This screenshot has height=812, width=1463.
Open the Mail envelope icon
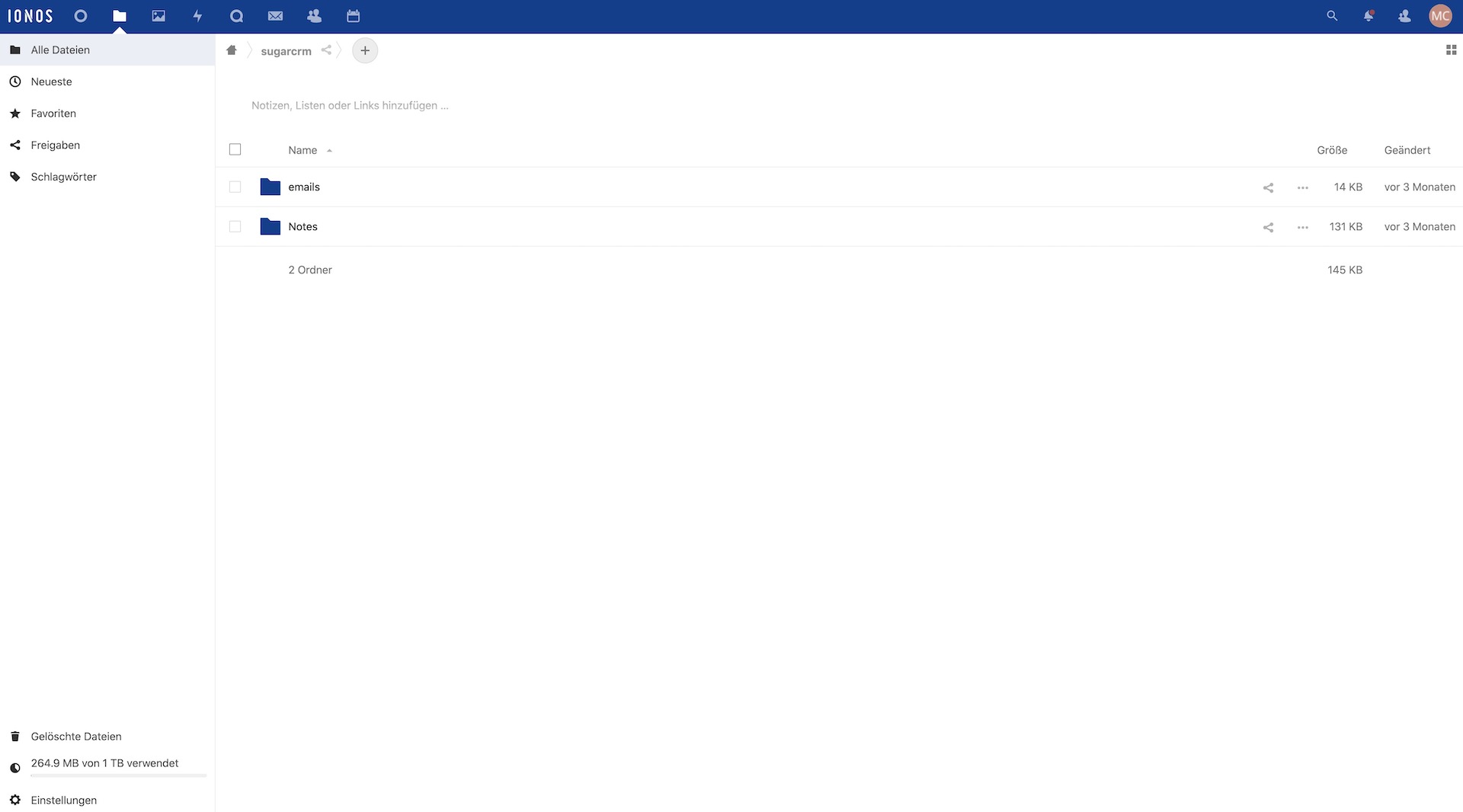click(x=275, y=16)
